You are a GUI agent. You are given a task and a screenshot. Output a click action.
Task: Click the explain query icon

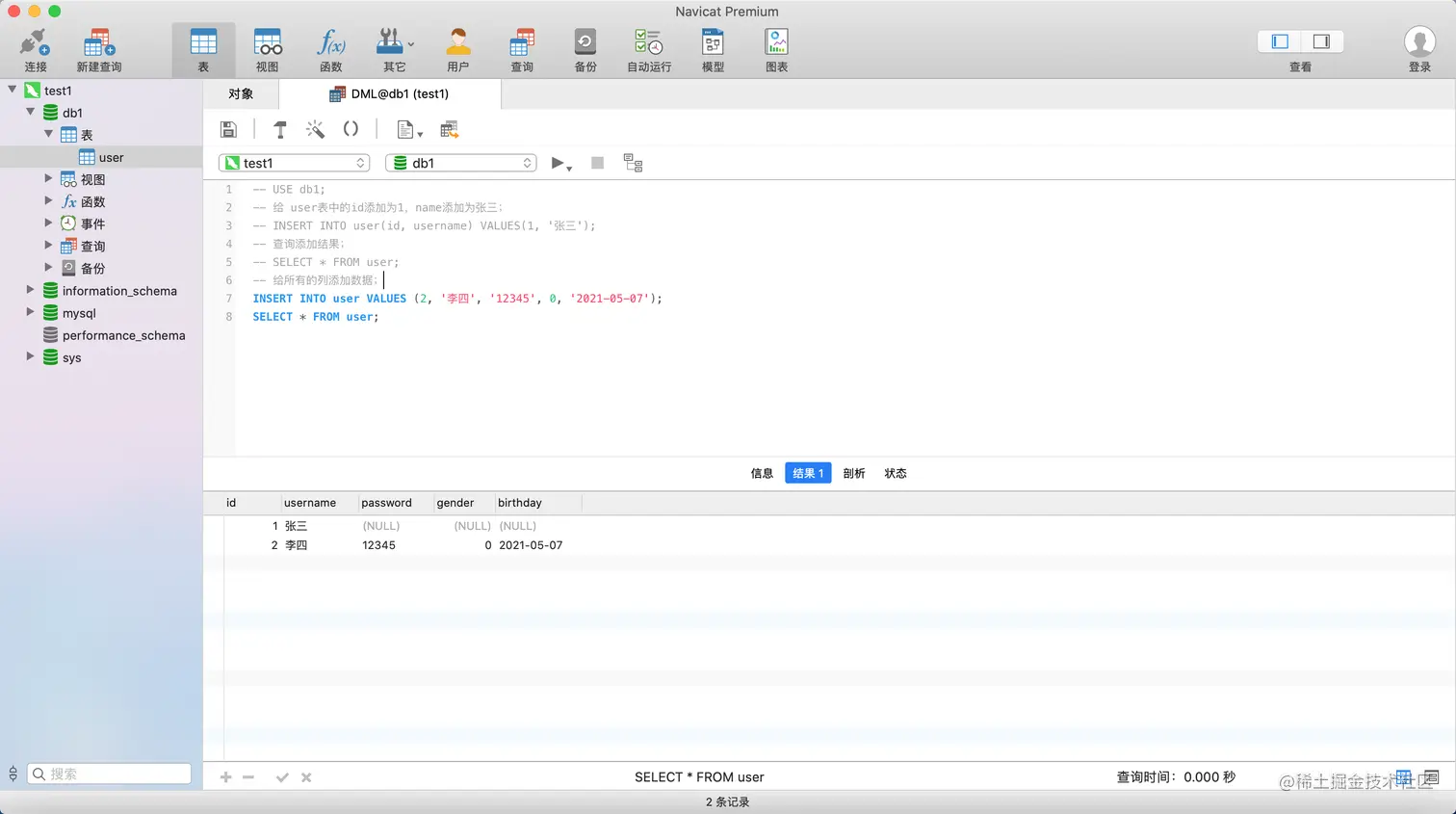click(633, 163)
